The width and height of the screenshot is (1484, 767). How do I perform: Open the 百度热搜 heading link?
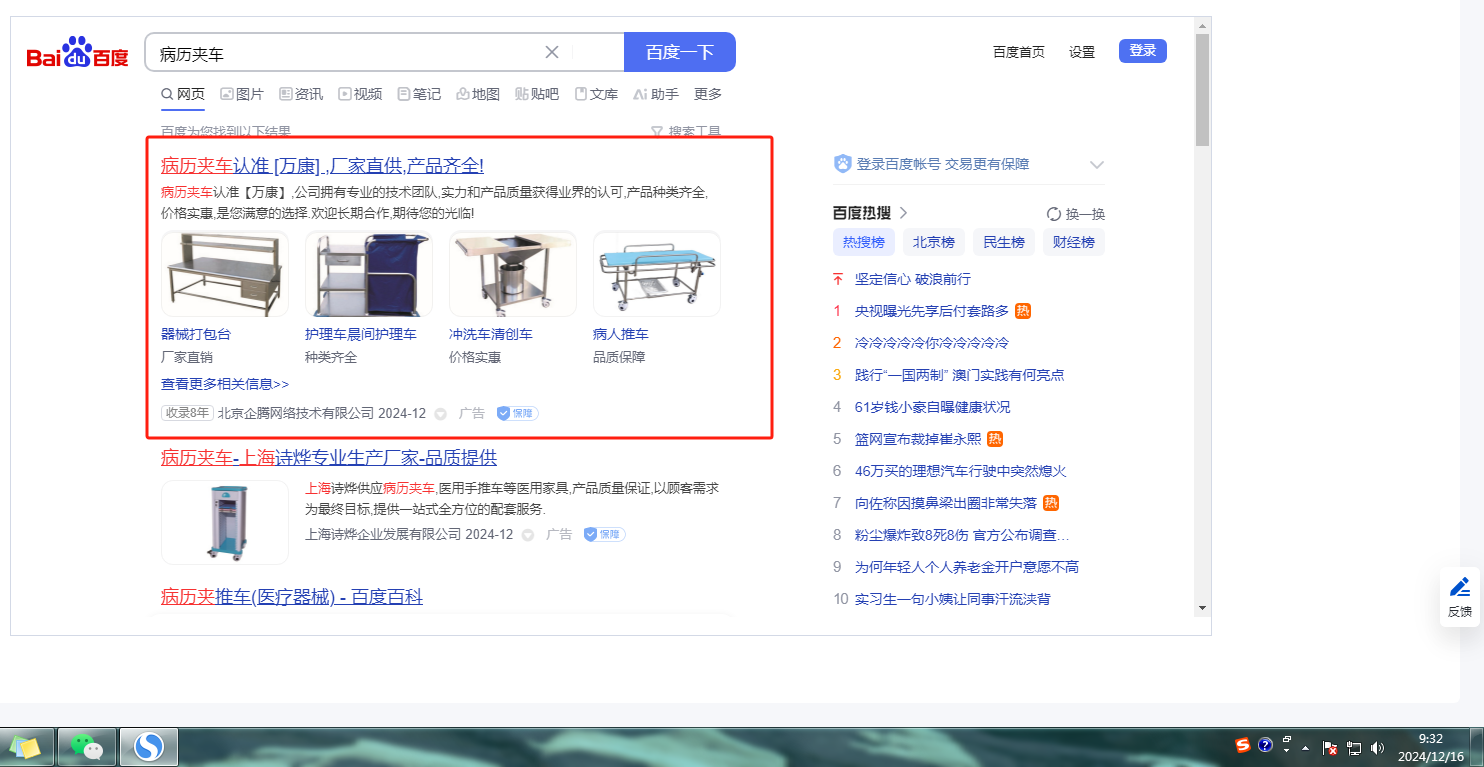(870, 213)
